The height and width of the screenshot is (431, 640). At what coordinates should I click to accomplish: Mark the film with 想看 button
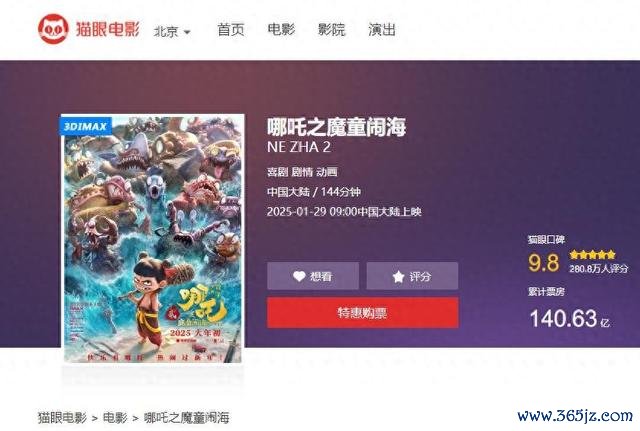pos(313,276)
